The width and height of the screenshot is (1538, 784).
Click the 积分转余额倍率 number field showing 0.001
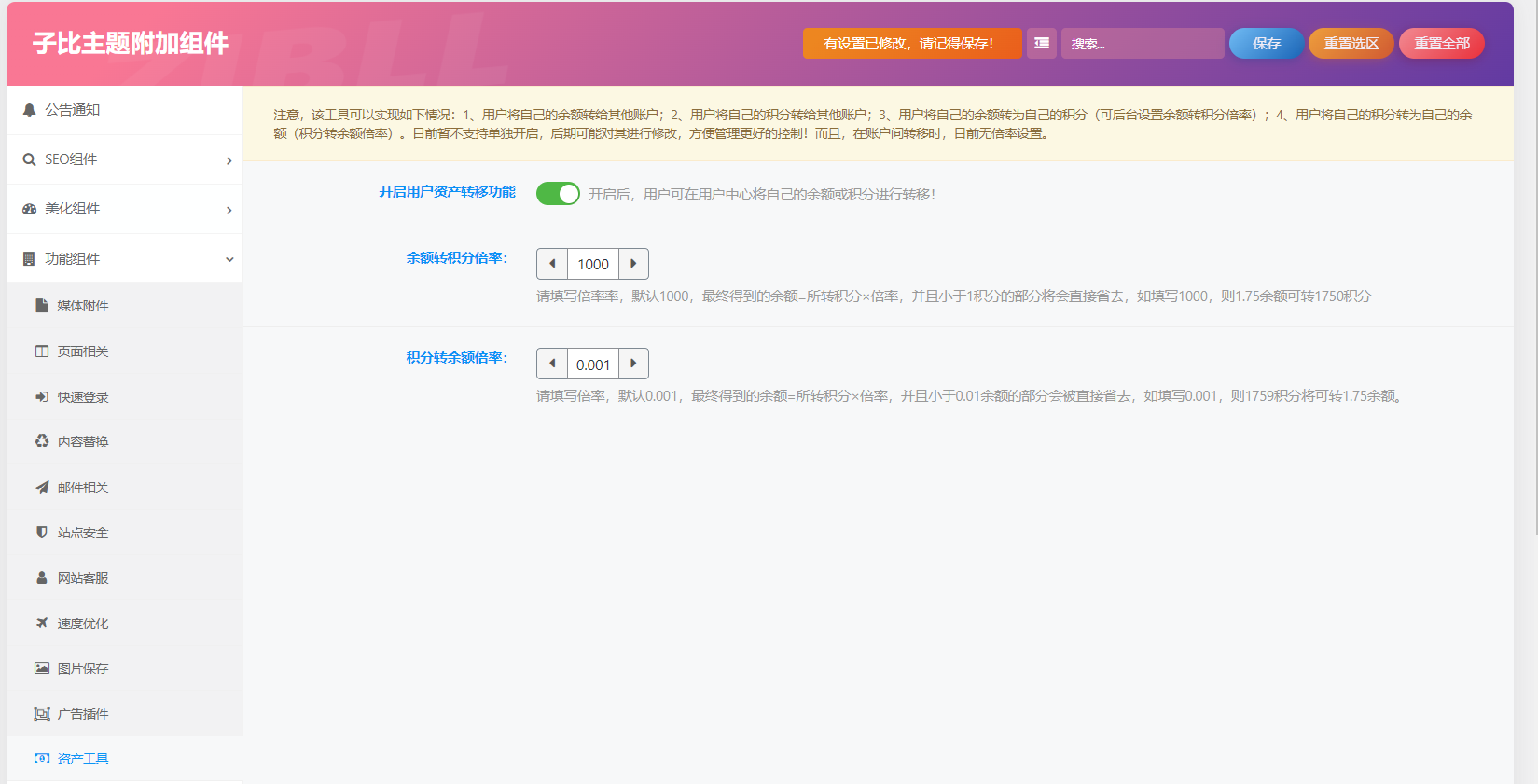click(x=593, y=364)
